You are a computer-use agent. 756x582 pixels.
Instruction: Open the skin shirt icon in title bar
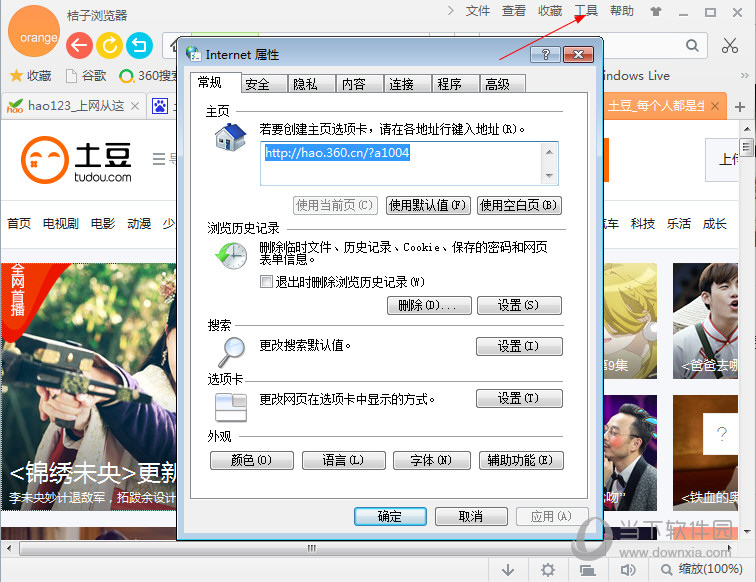[x=656, y=11]
